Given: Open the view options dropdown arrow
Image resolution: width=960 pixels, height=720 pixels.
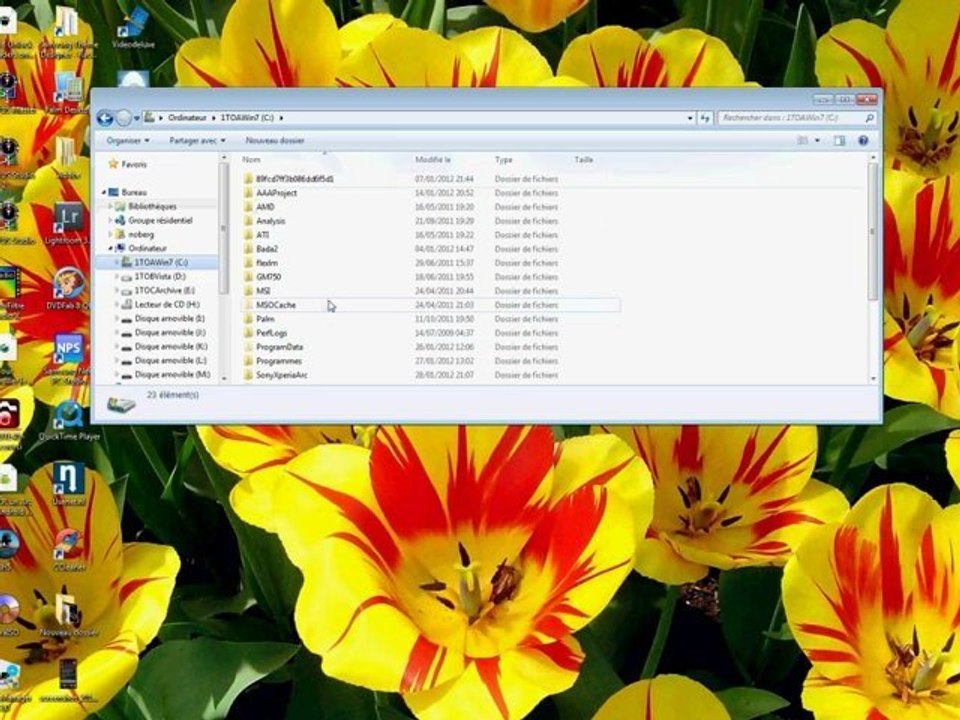Looking at the screenshot, I should coord(817,141).
